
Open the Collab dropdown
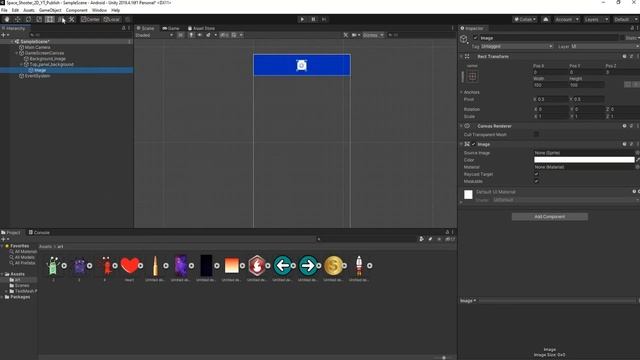[525, 19]
